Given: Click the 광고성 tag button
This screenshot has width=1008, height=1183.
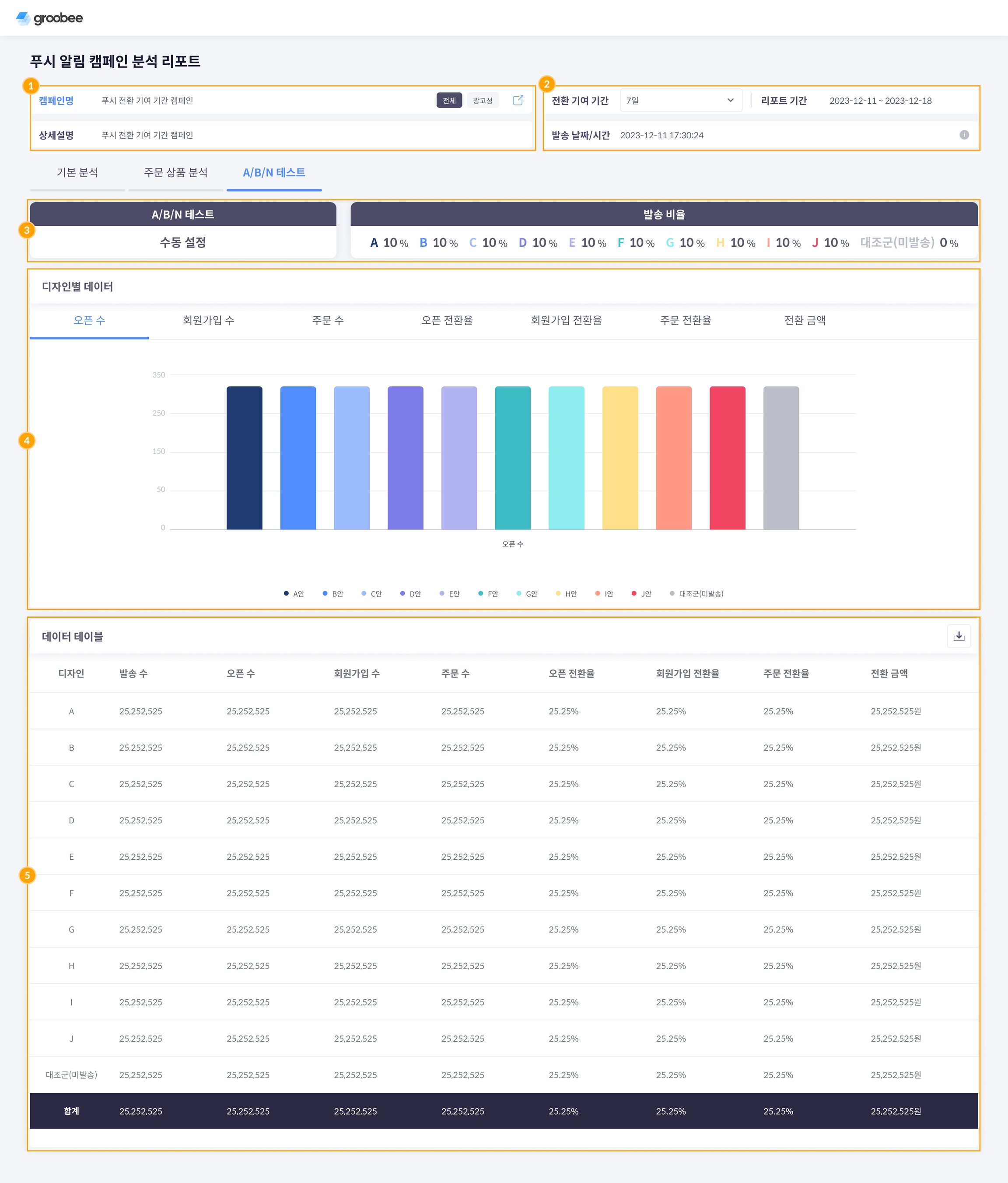Looking at the screenshot, I should pyautogui.click(x=483, y=101).
